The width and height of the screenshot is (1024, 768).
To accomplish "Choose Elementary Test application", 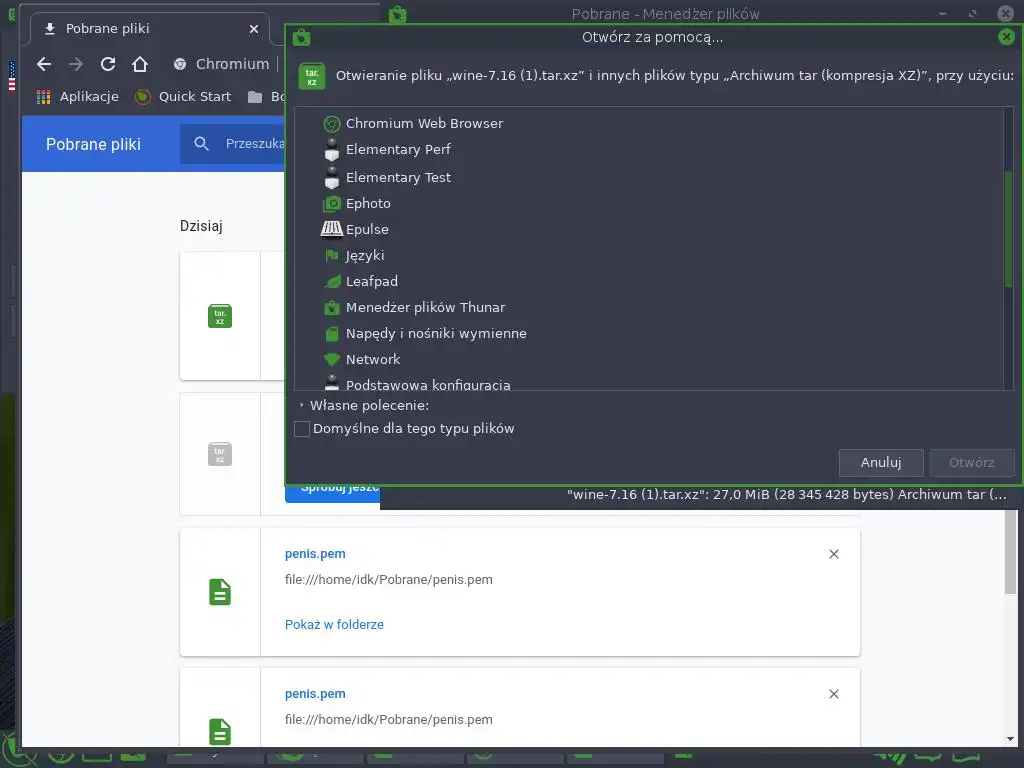I will coord(398,178).
